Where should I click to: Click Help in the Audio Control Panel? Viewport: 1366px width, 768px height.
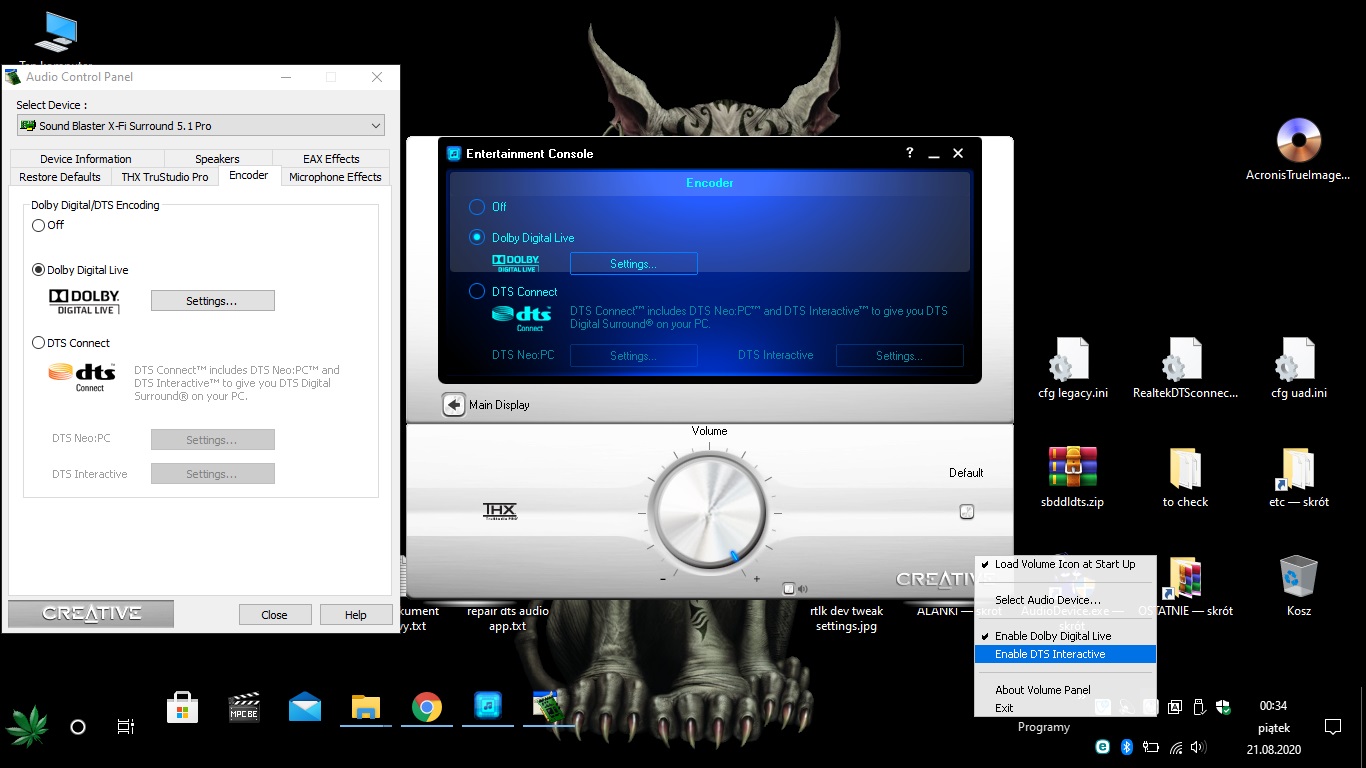click(x=355, y=615)
